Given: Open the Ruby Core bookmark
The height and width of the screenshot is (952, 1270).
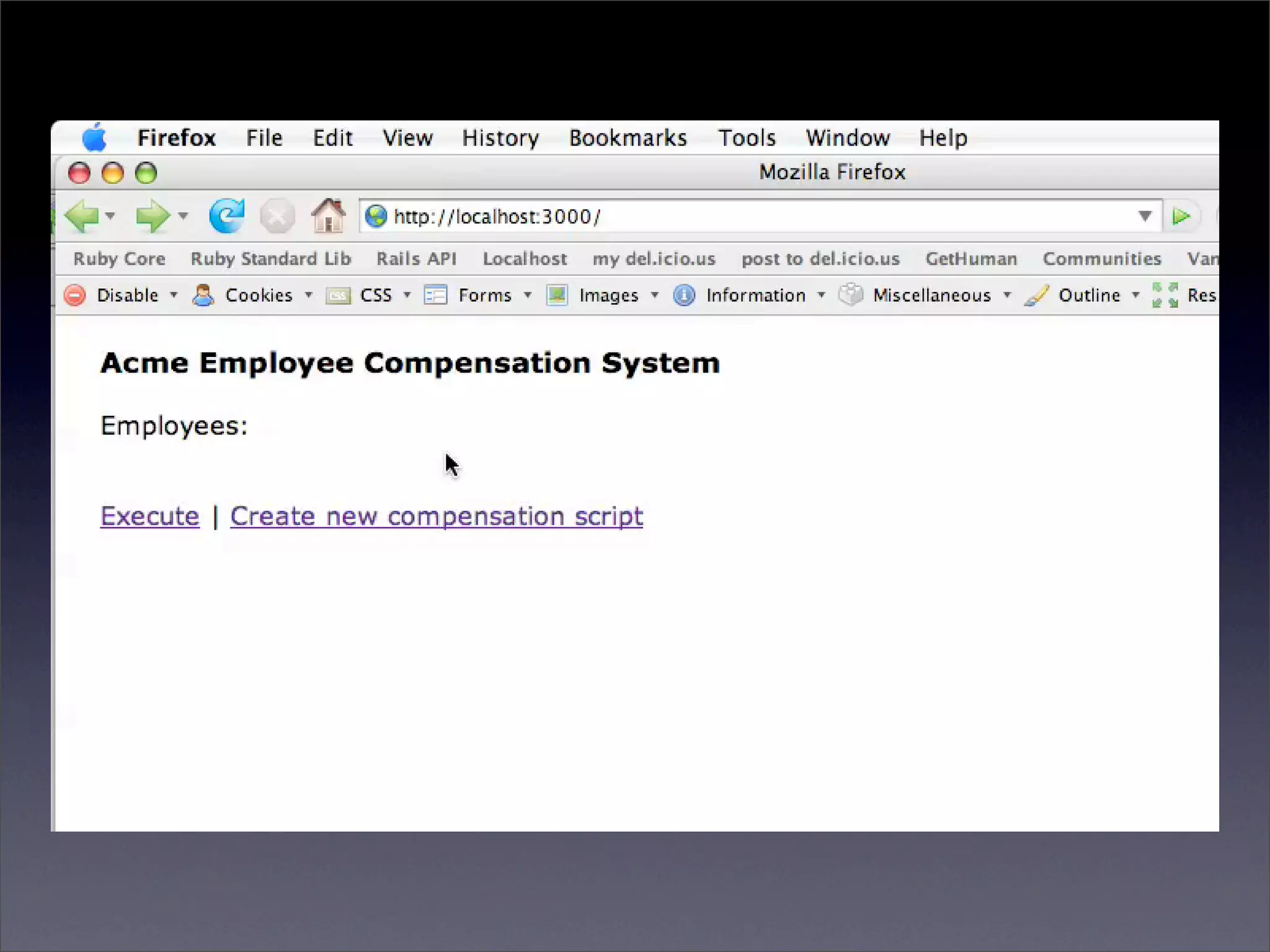Looking at the screenshot, I should 119,258.
